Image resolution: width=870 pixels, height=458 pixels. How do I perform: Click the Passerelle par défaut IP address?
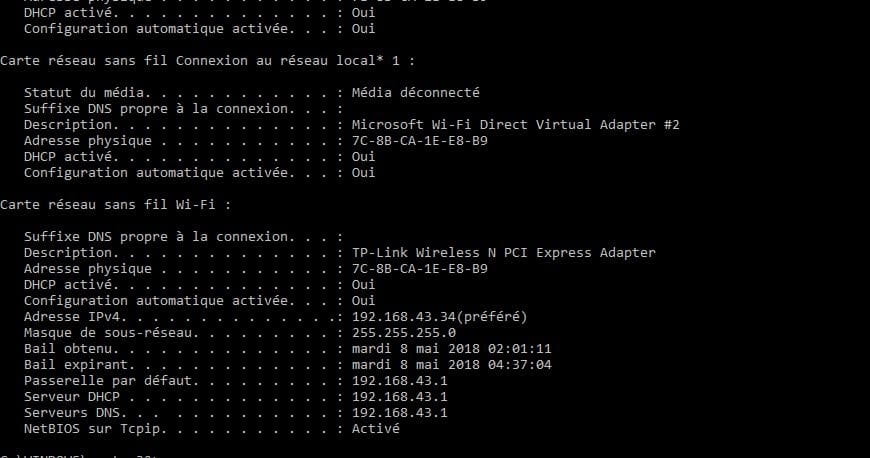(x=400, y=381)
